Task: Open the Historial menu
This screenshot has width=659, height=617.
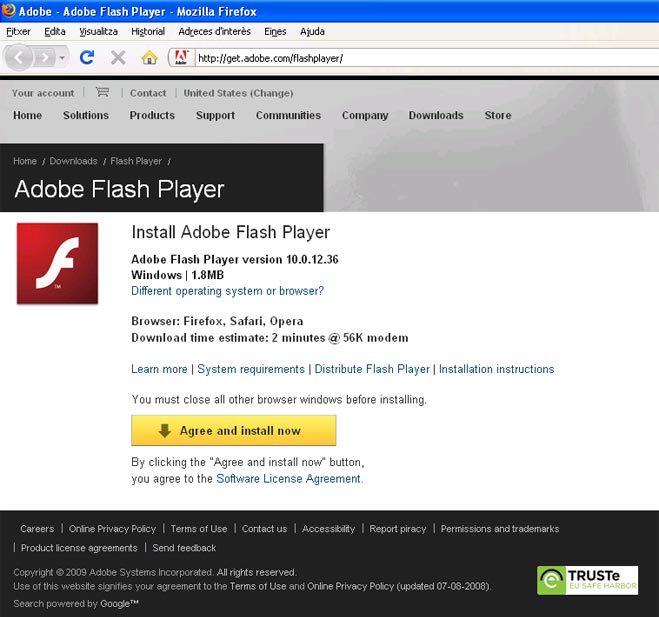Action: point(148,32)
